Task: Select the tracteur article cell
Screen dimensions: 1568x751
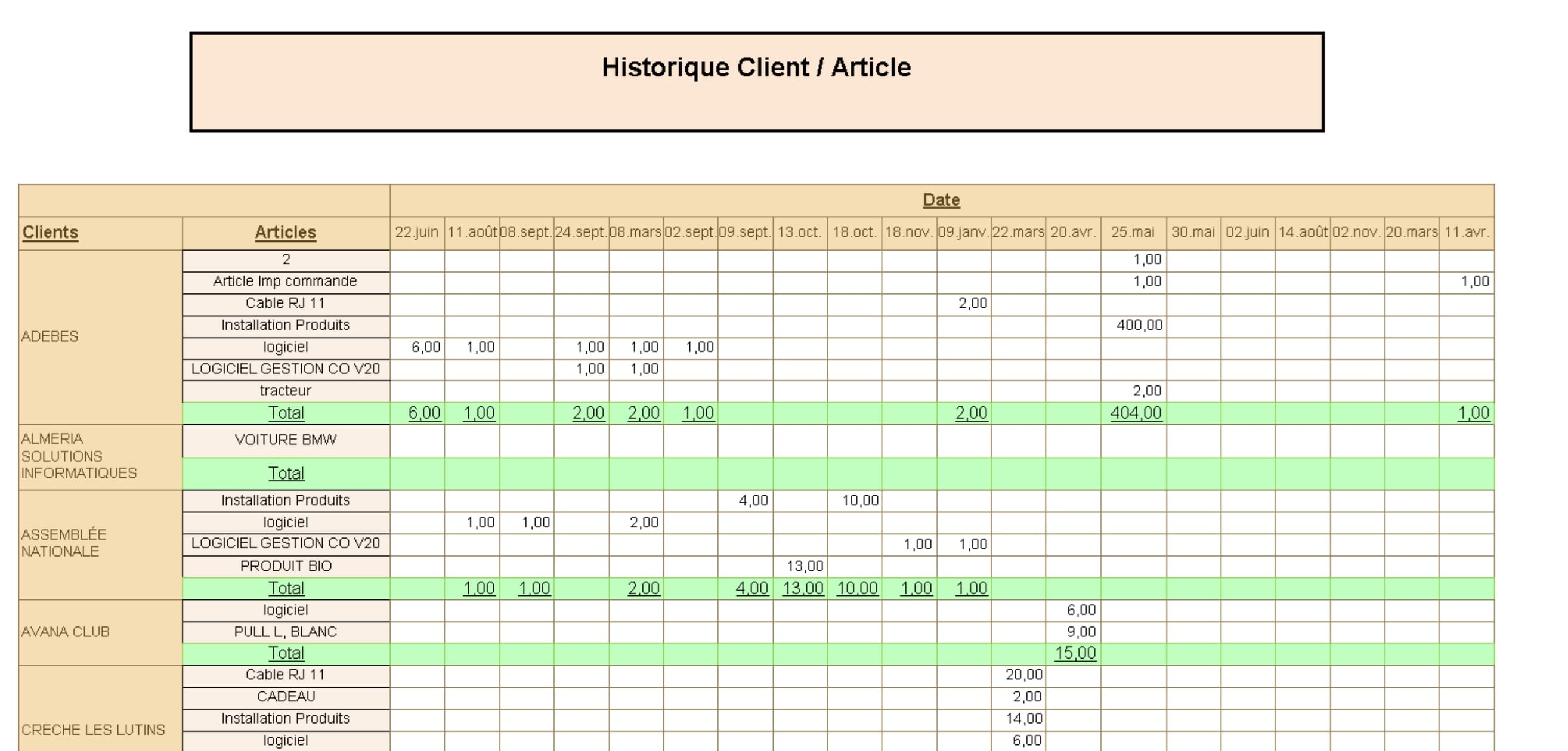Action: [x=286, y=391]
